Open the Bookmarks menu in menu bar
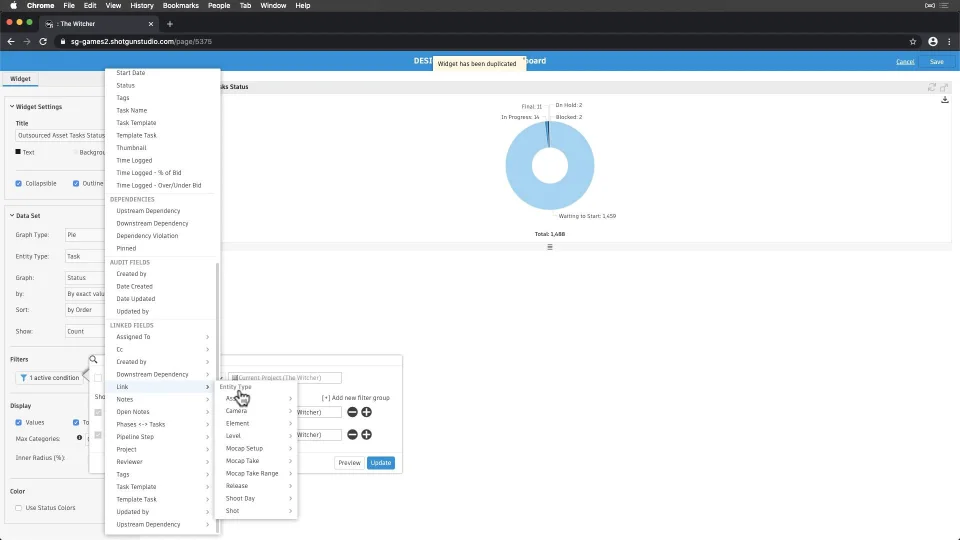 pos(181,6)
